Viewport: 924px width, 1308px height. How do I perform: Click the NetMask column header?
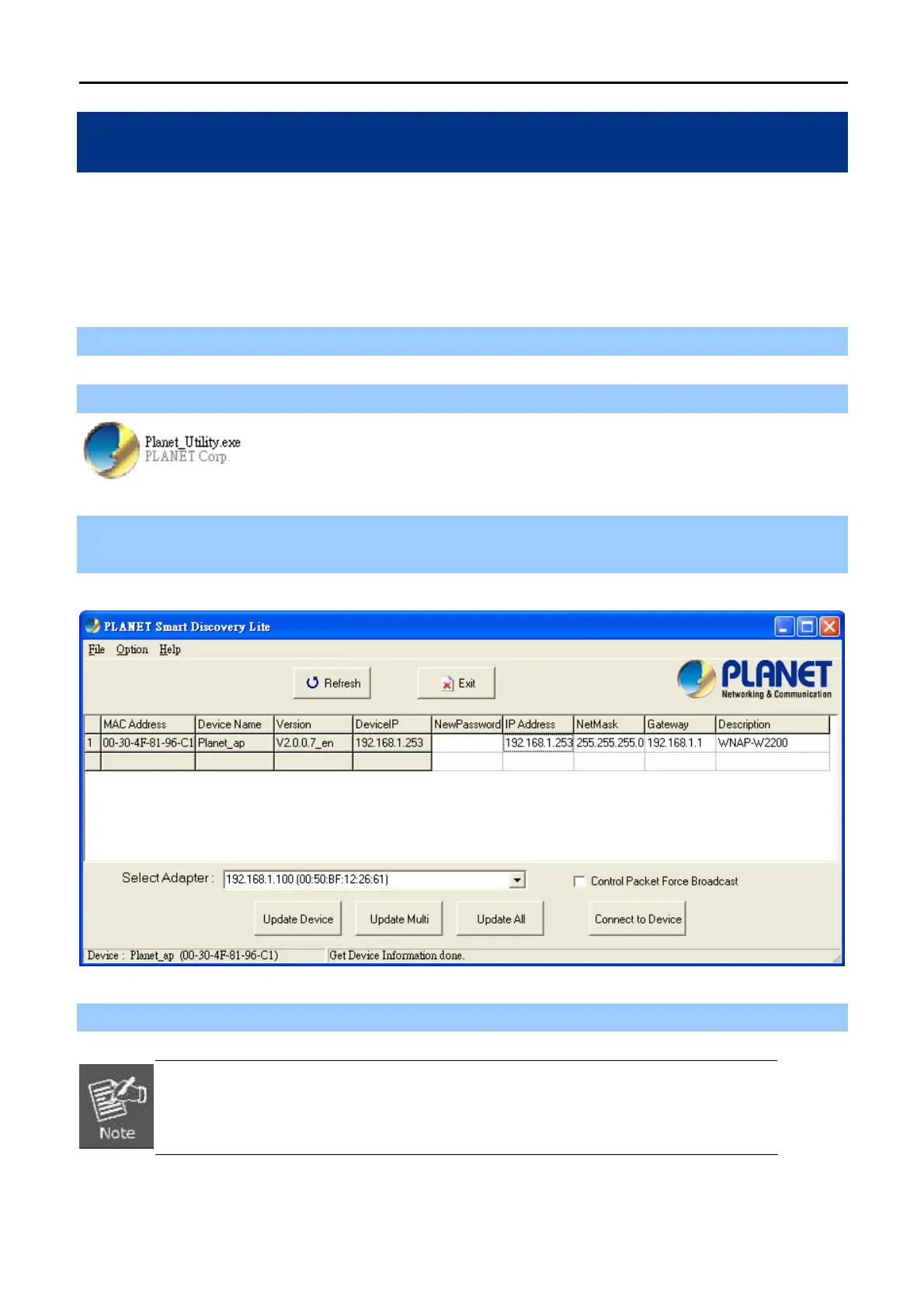(x=610, y=724)
